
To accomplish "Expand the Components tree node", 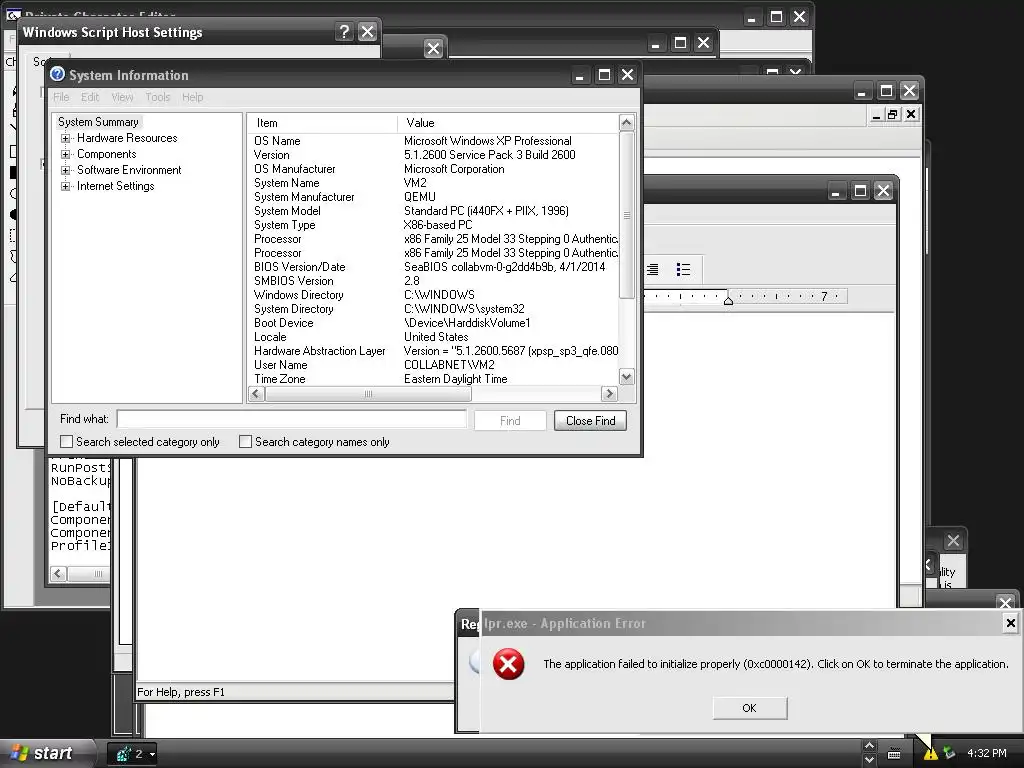I will [x=65, y=155].
